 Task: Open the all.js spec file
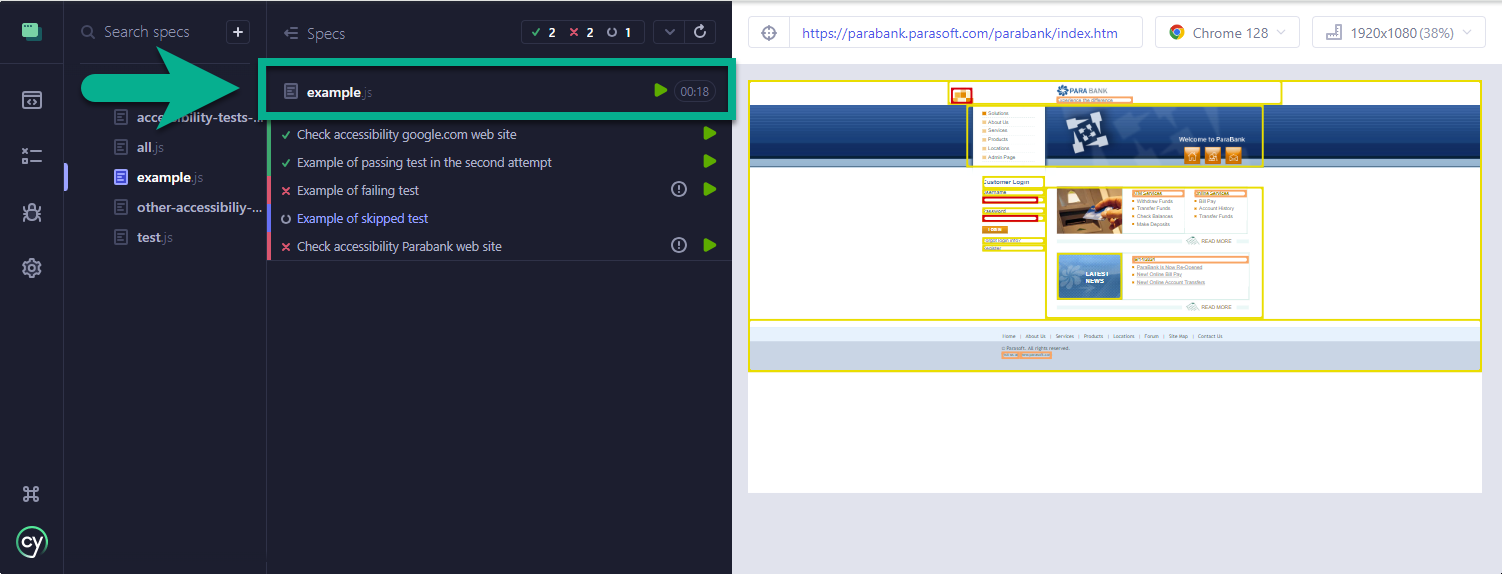(x=150, y=147)
